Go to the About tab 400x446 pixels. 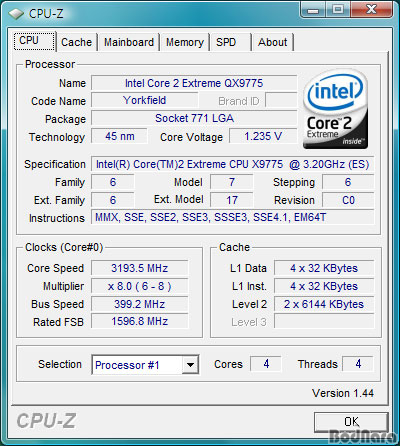point(272,42)
